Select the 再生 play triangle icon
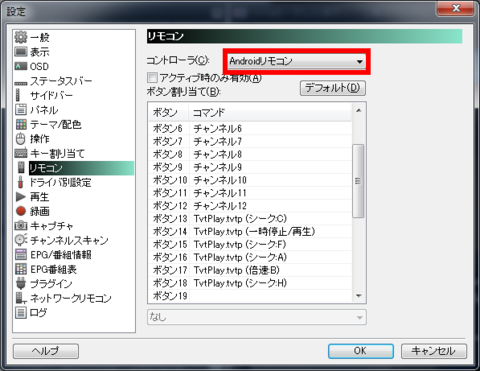Viewport: 480px width, 371px height. click(x=21, y=197)
